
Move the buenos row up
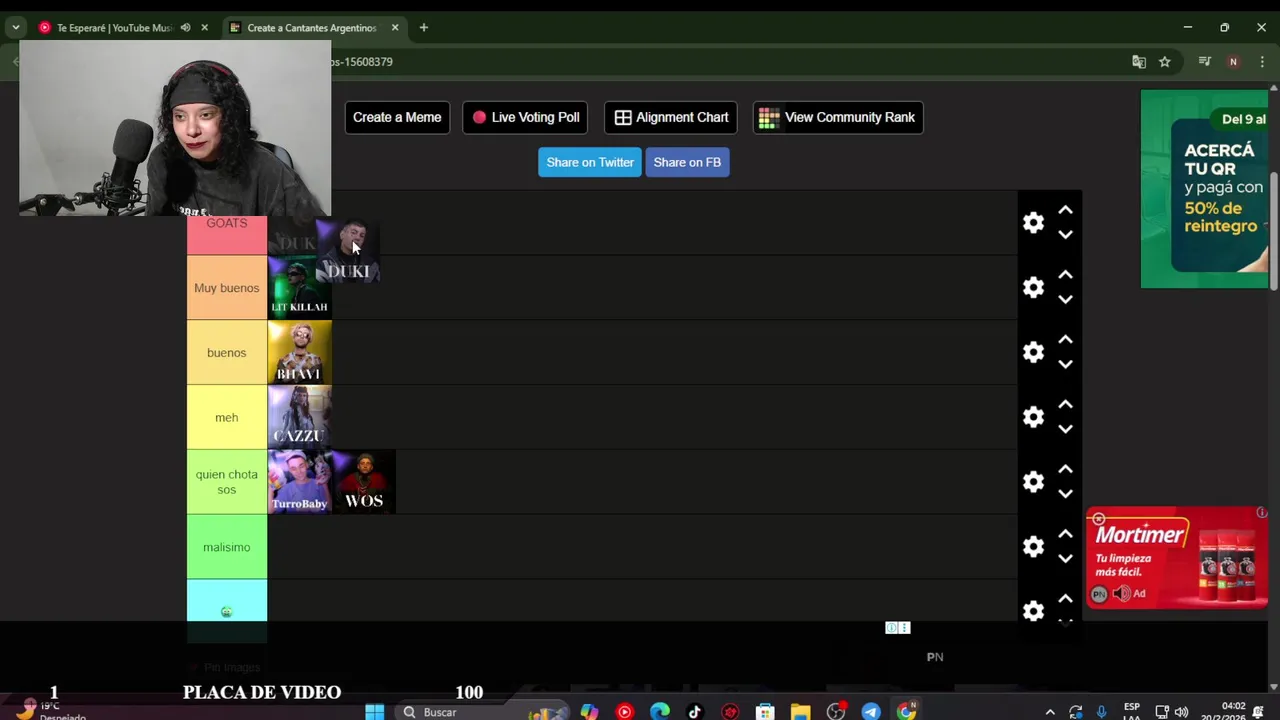click(1065, 340)
